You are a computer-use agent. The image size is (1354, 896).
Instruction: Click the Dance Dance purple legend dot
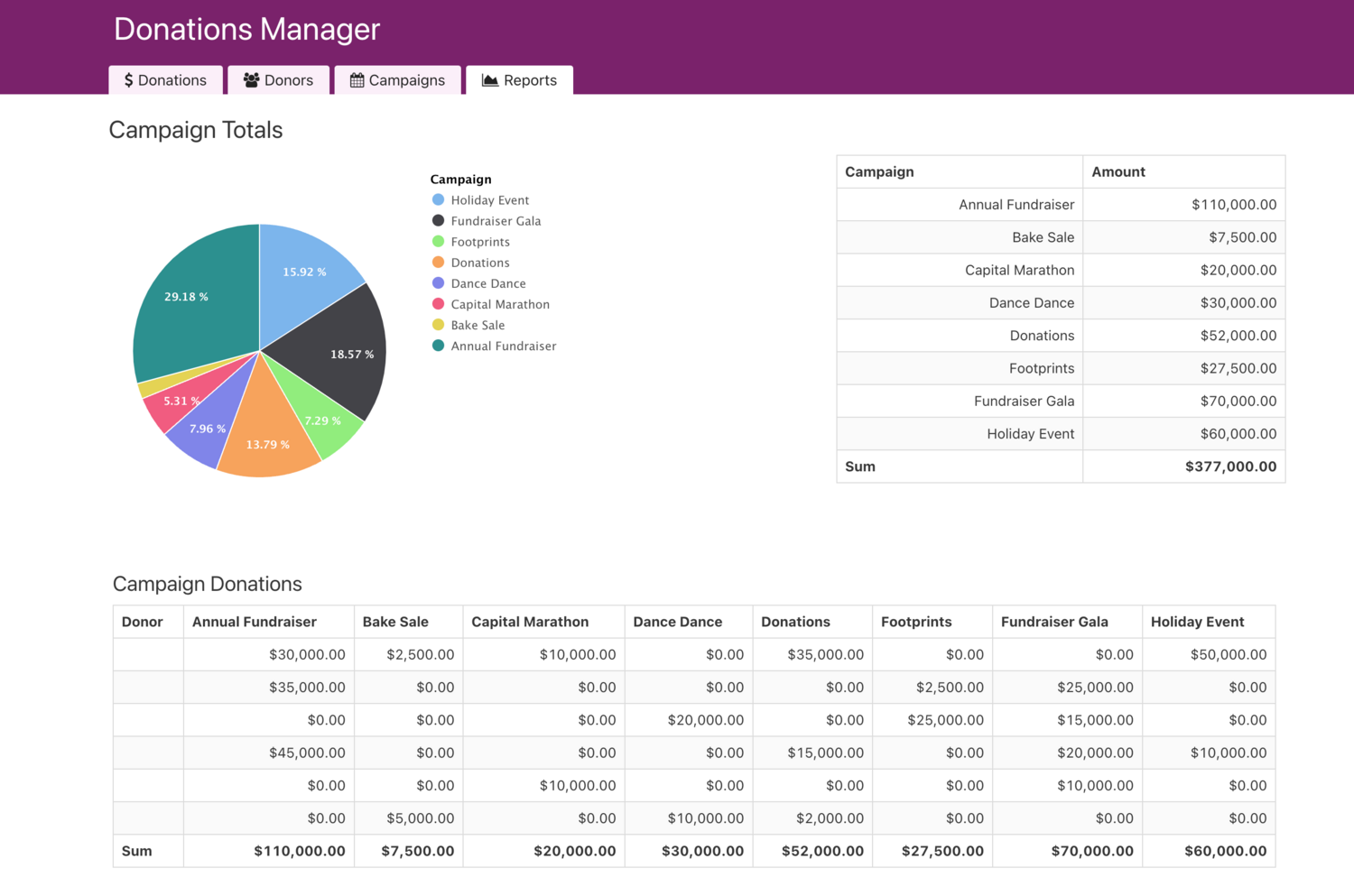point(439,283)
